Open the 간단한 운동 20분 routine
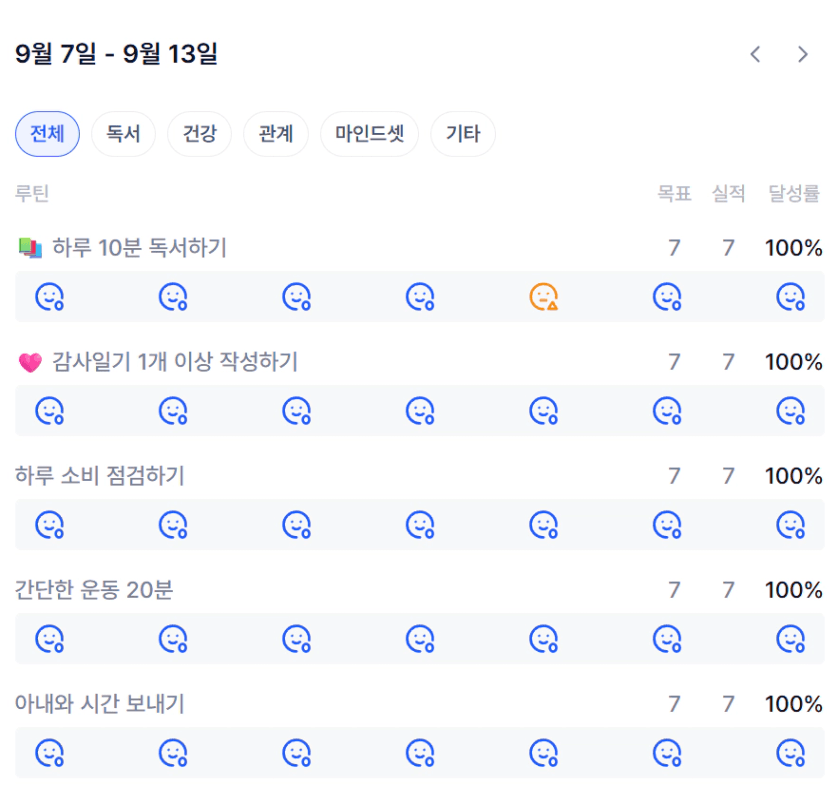Image resolution: width=838 pixels, height=804 pixels. [x=94, y=590]
